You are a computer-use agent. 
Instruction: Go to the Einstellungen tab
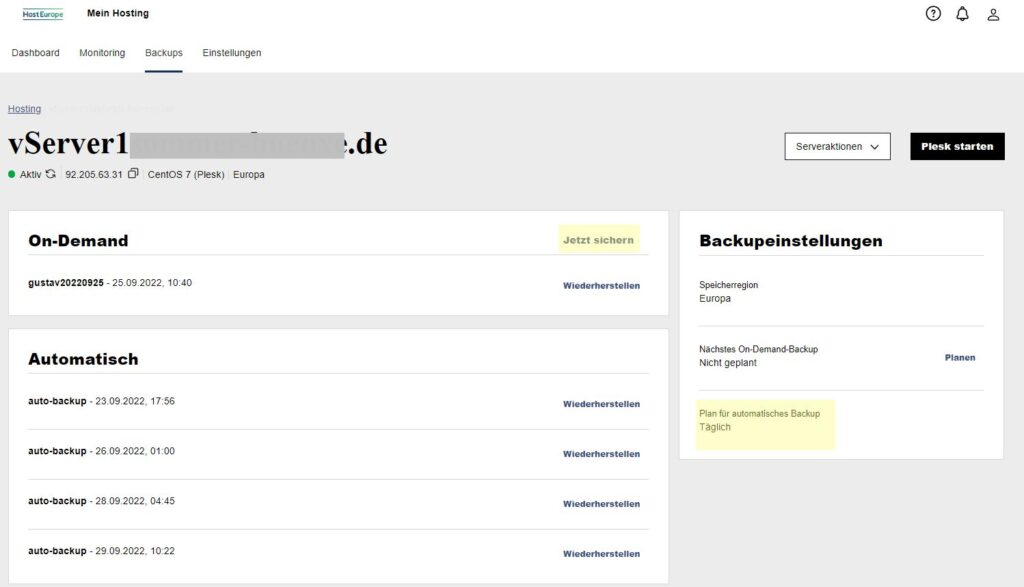232,53
